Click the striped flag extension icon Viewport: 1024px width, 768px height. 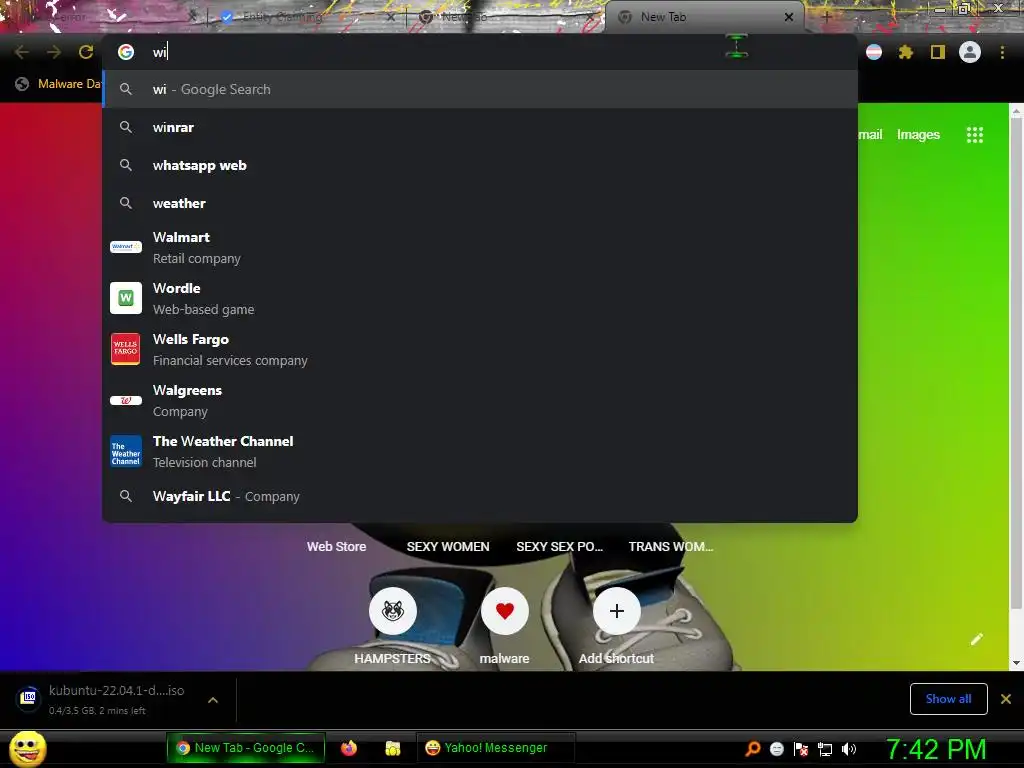pyautogui.click(x=874, y=52)
